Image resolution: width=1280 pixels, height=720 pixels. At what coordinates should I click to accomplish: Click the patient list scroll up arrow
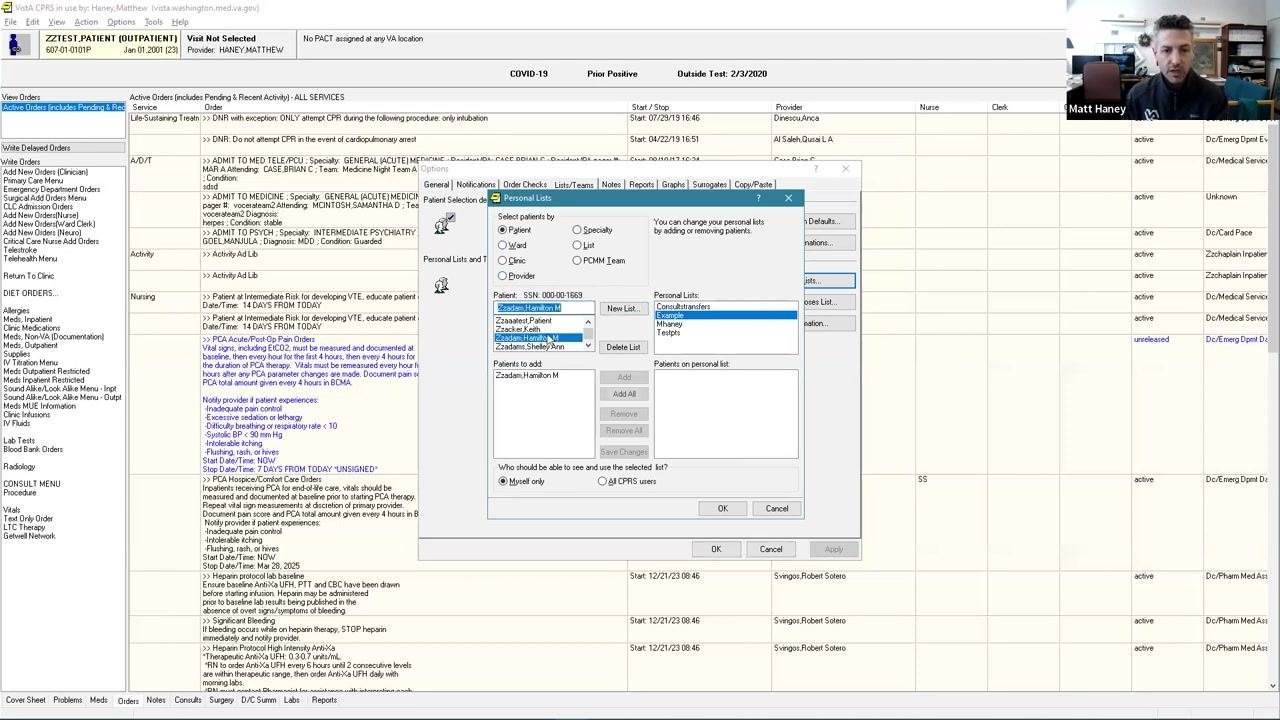tap(588, 321)
